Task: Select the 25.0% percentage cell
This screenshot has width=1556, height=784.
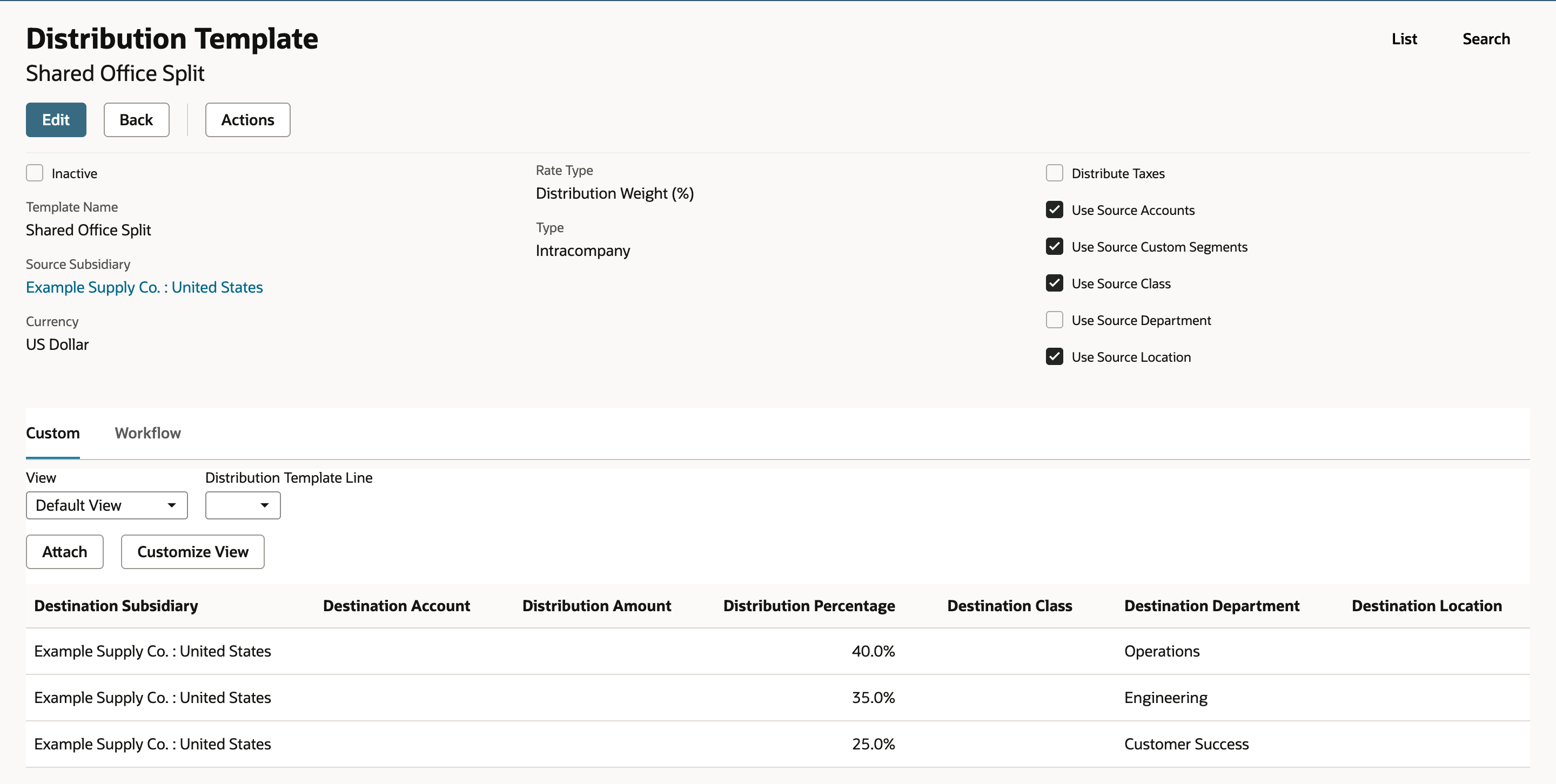Action: (x=874, y=744)
